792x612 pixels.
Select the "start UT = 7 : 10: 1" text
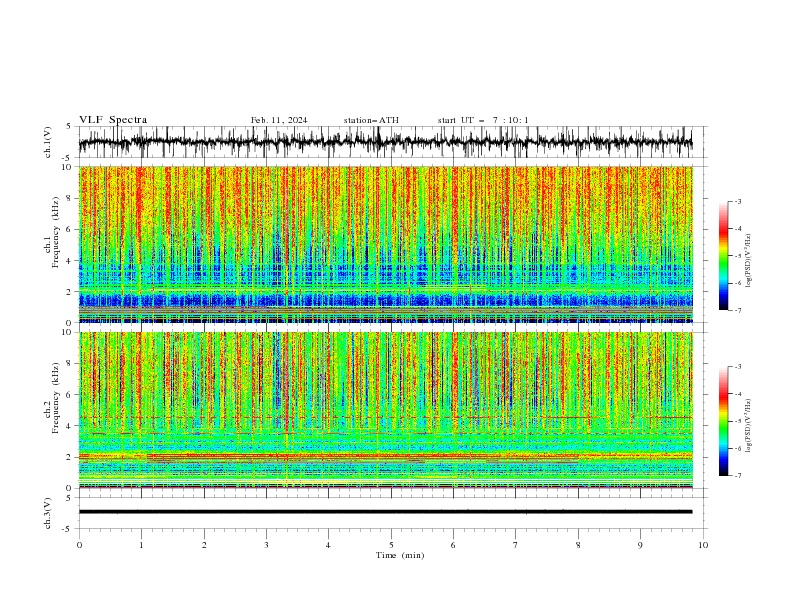[483, 120]
